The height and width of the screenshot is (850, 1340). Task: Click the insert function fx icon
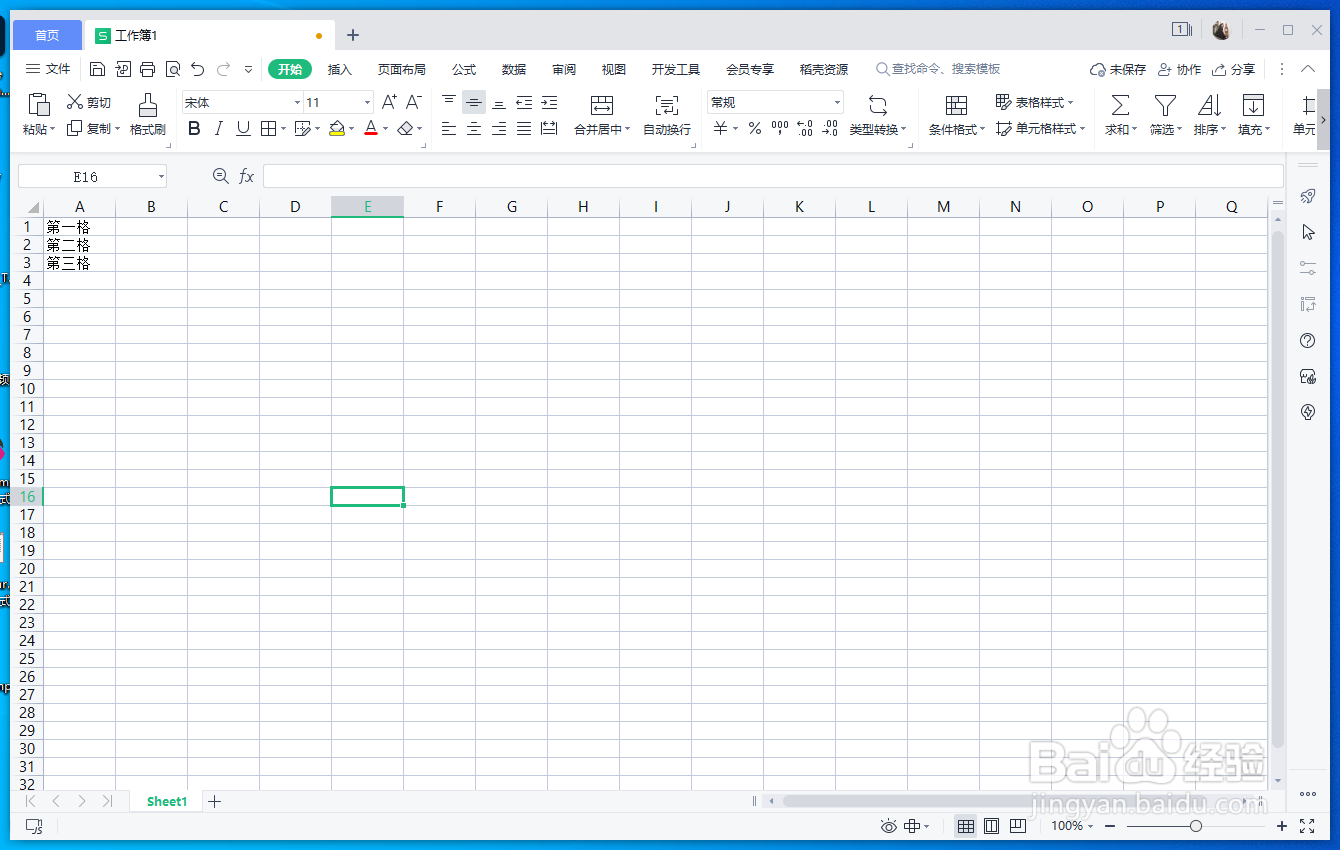coord(247,177)
